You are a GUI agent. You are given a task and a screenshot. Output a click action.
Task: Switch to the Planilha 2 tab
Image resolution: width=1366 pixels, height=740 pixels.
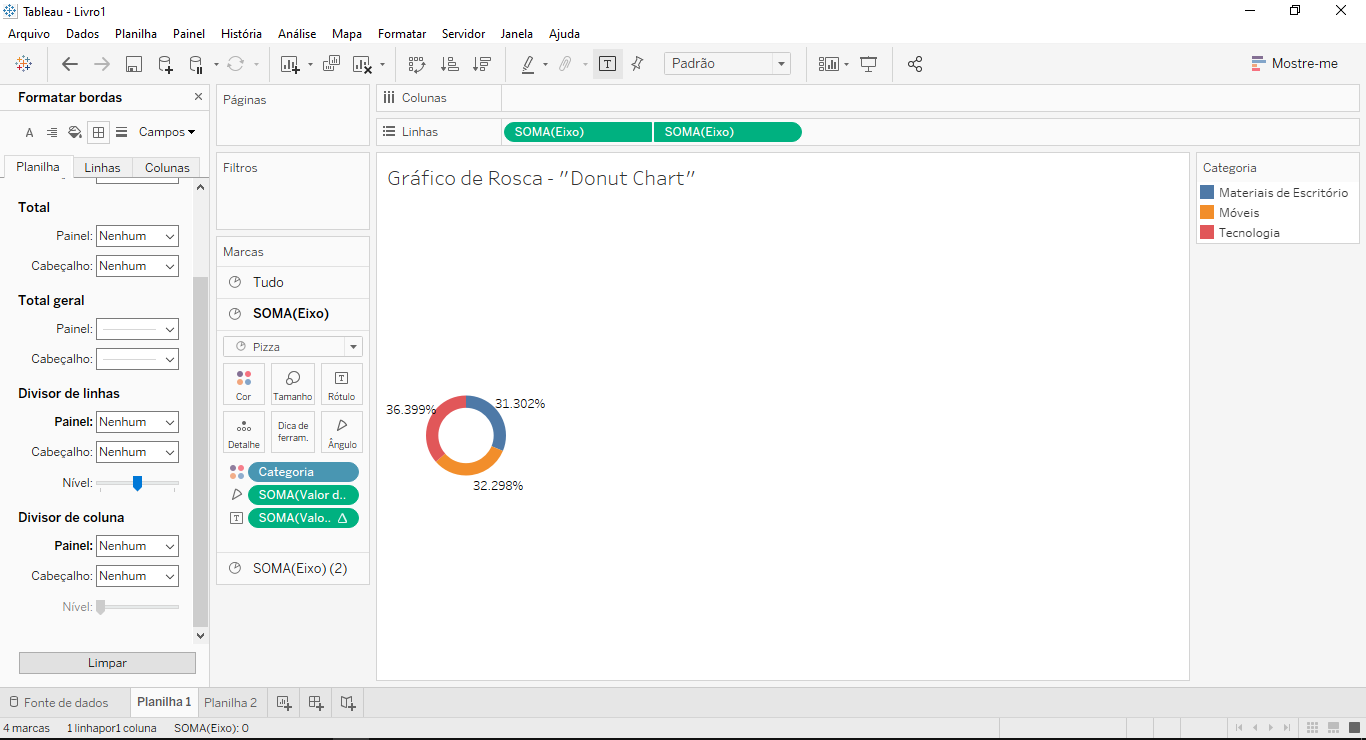pos(230,702)
